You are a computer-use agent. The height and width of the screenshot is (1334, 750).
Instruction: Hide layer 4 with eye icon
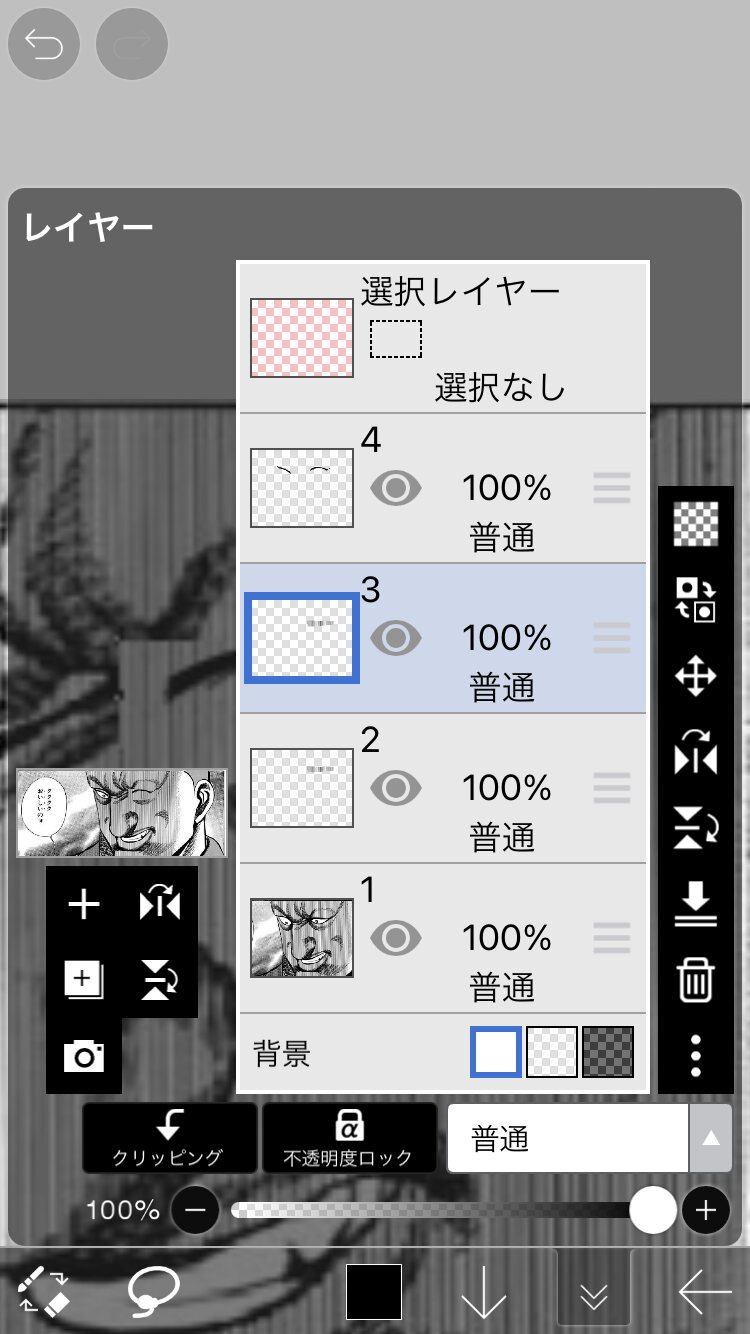click(396, 488)
